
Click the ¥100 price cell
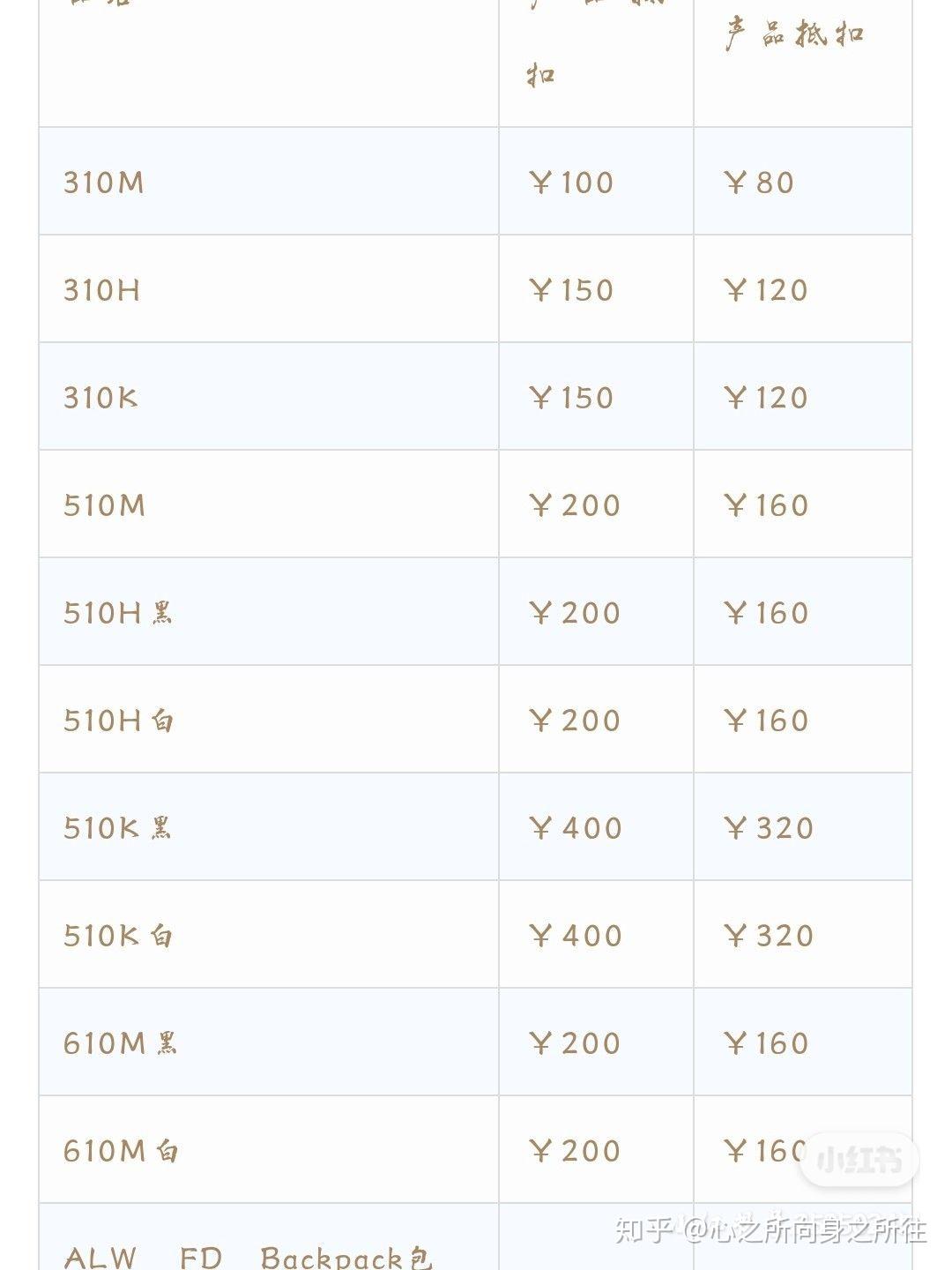(x=571, y=183)
